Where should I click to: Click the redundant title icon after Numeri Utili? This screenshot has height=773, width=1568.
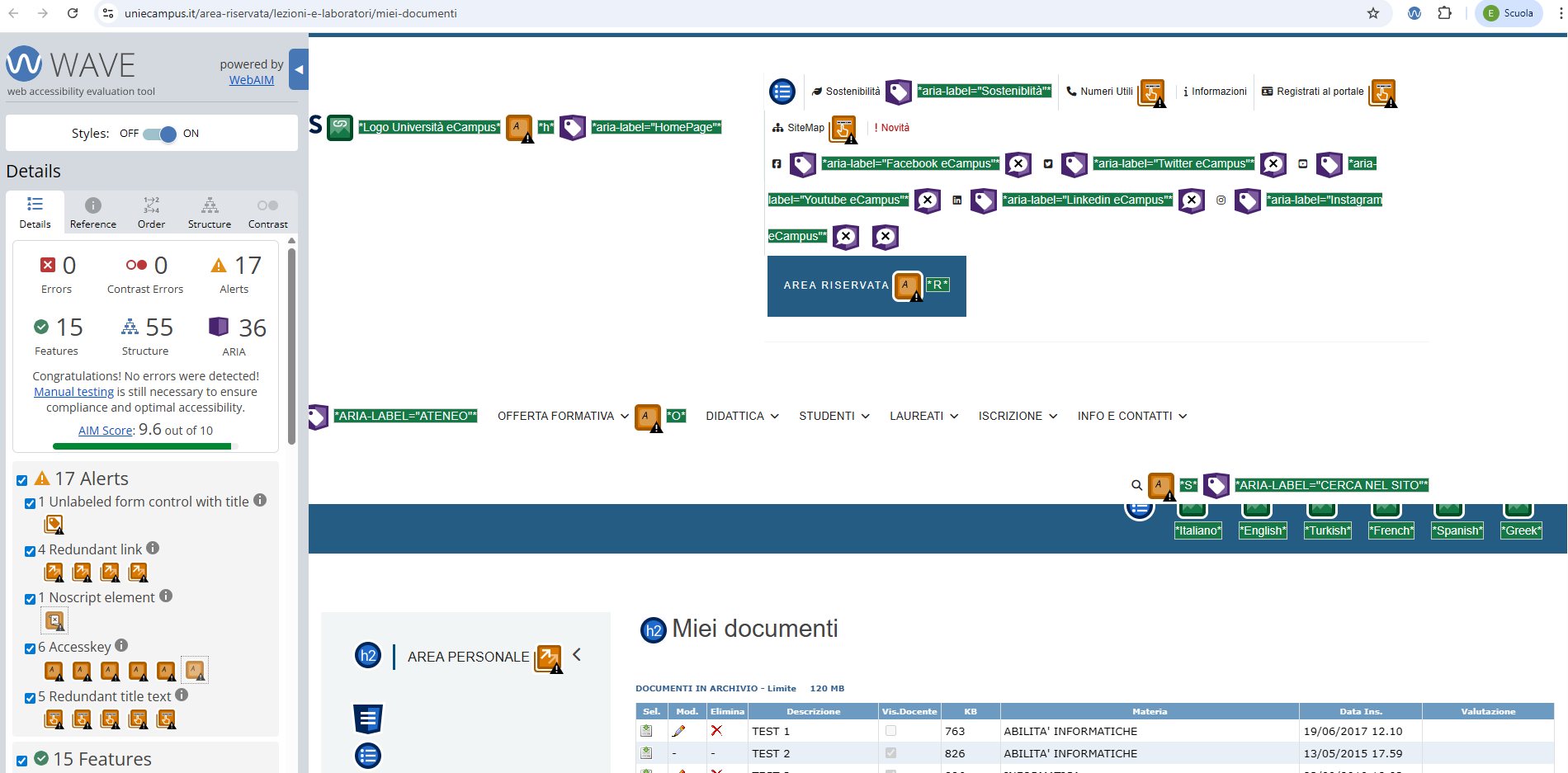pos(1152,92)
